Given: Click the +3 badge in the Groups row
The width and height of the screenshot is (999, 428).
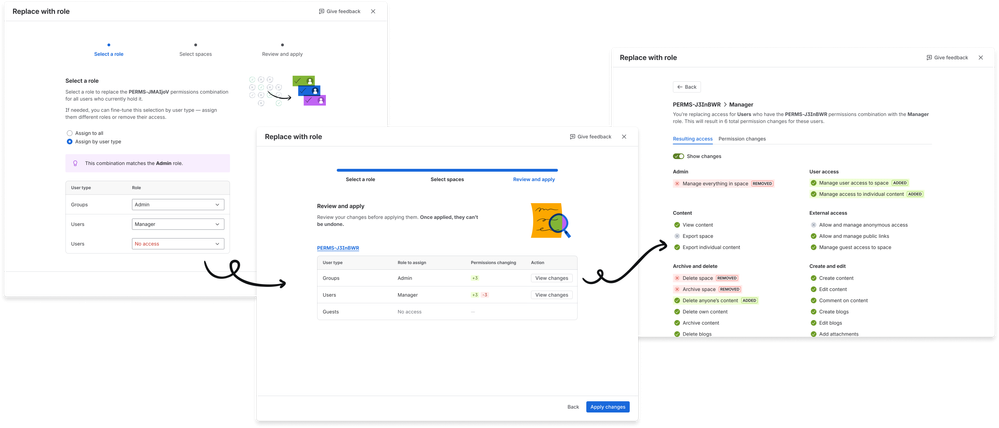Looking at the screenshot, I should [475, 278].
